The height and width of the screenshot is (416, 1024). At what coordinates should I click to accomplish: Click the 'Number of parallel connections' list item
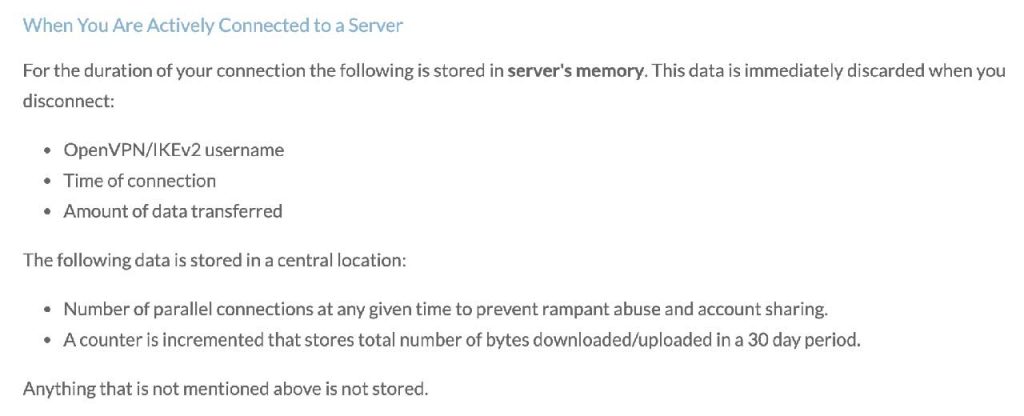click(x=446, y=309)
